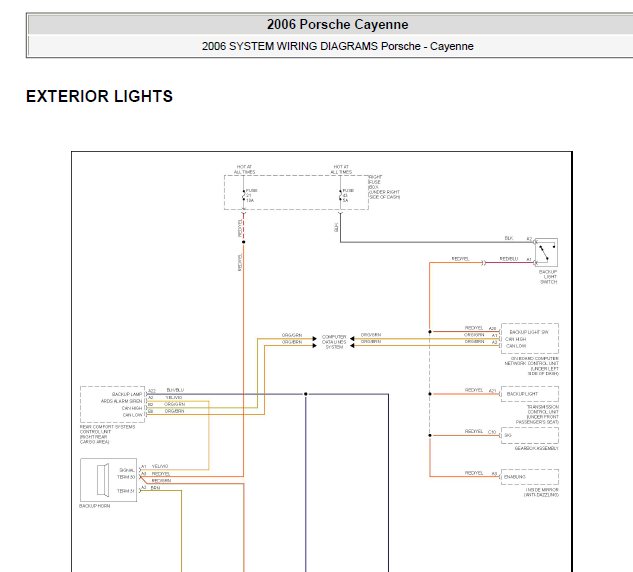This screenshot has height=572, width=633.
Task: Click the 'BACKUP HORN' caption
Action: point(94,506)
